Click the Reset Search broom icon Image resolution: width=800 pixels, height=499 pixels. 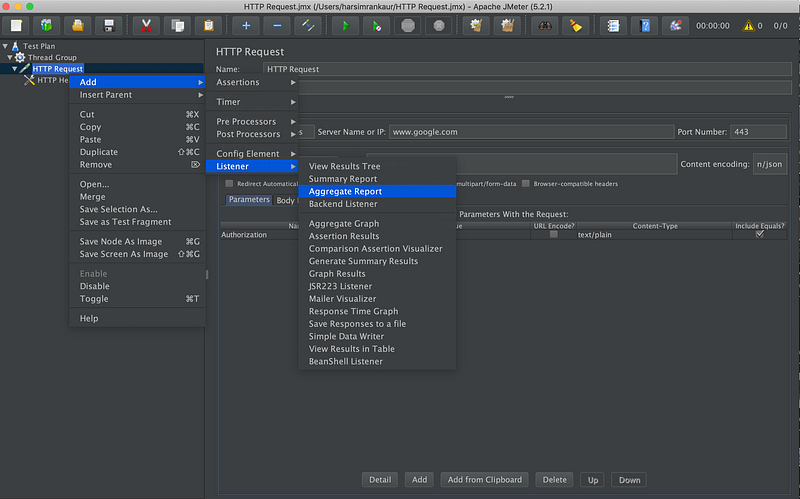[x=577, y=25]
